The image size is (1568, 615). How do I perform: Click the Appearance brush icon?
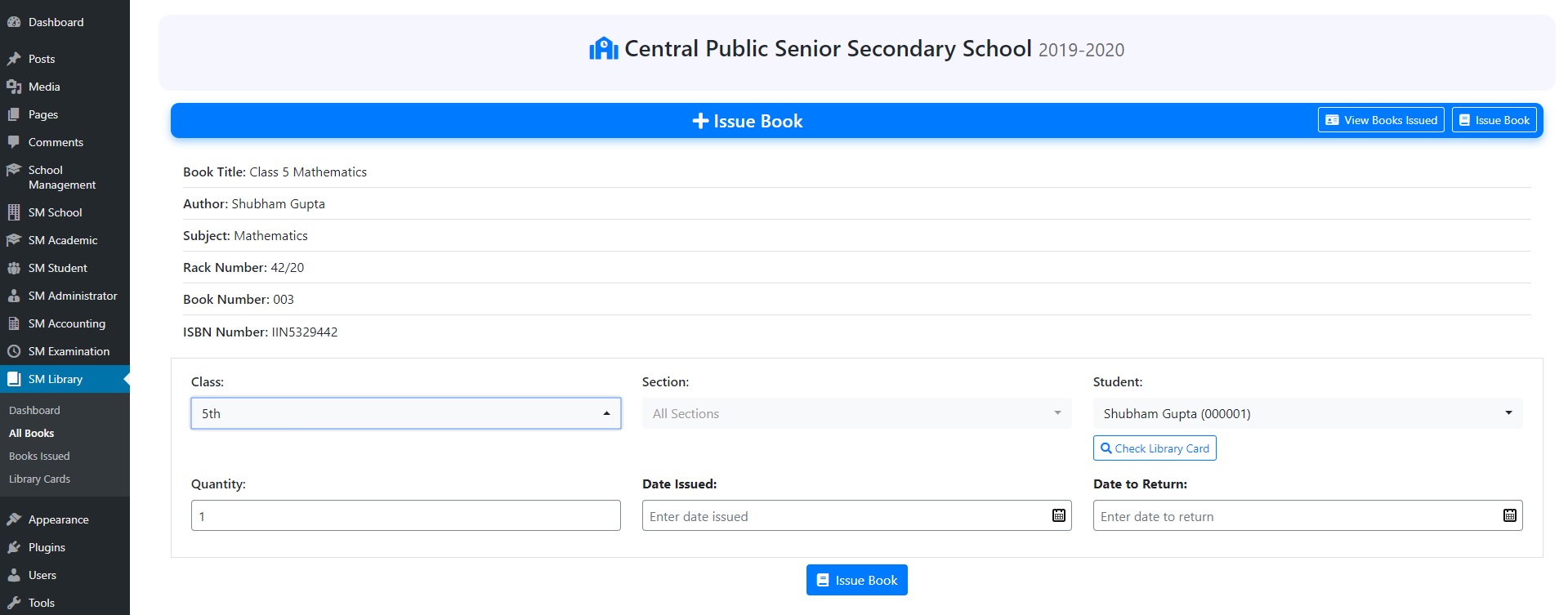pyautogui.click(x=14, y=519)
